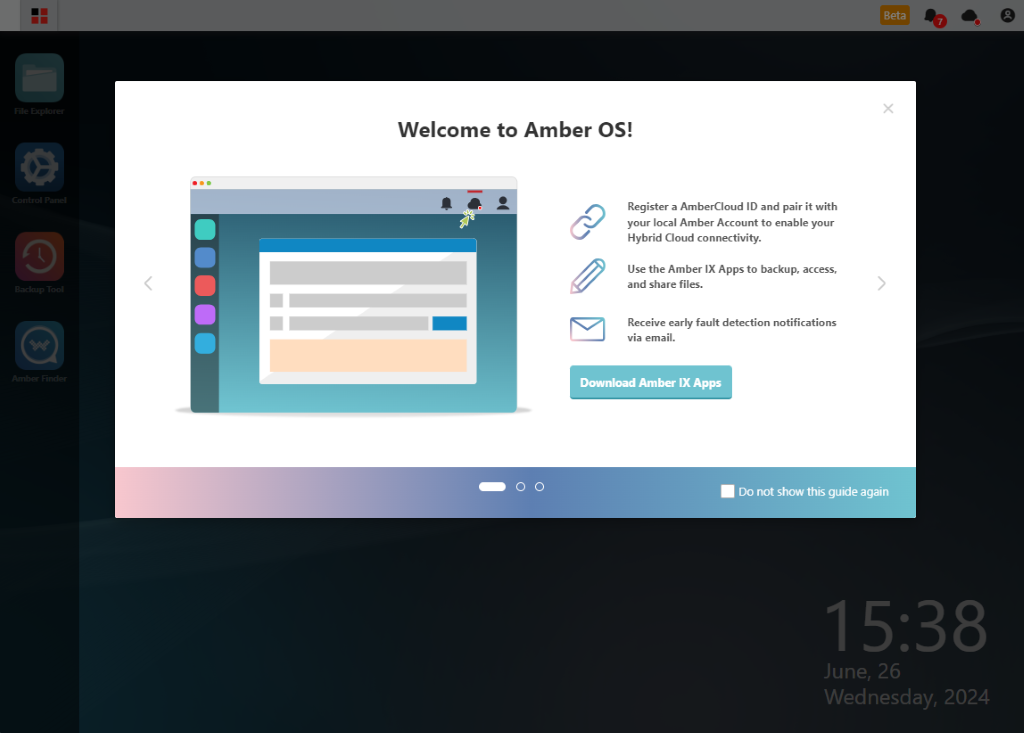The width and height of the screenshot is (1024, 733).
Task: Open File Explorer desktop icon
Action: 39,85
